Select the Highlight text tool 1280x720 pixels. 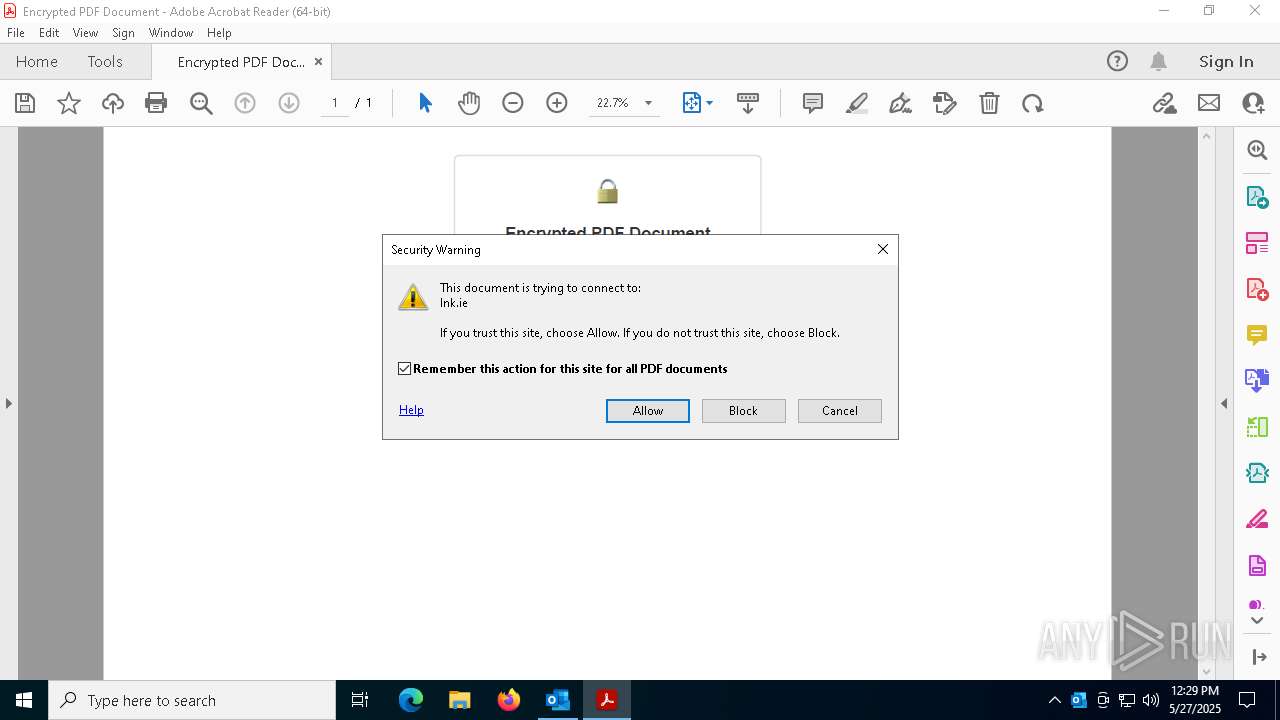coord(857,103)
